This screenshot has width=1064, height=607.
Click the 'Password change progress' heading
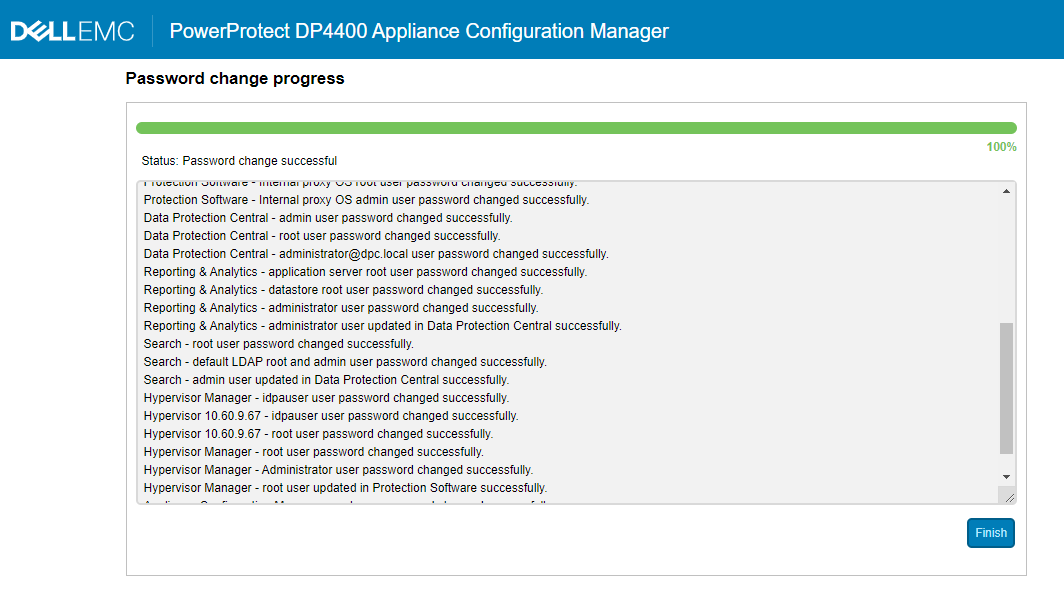click(234, 78)
